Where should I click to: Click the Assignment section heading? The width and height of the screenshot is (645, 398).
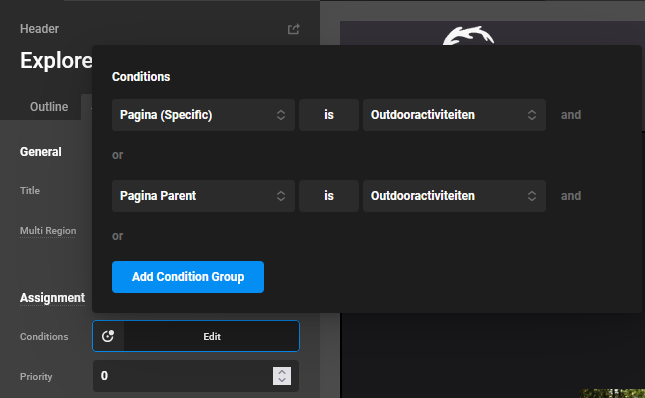[52, 298]
